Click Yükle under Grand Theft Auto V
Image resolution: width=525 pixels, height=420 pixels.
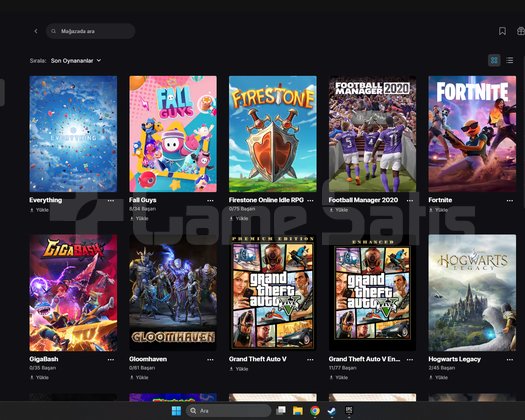click(239, 369)
